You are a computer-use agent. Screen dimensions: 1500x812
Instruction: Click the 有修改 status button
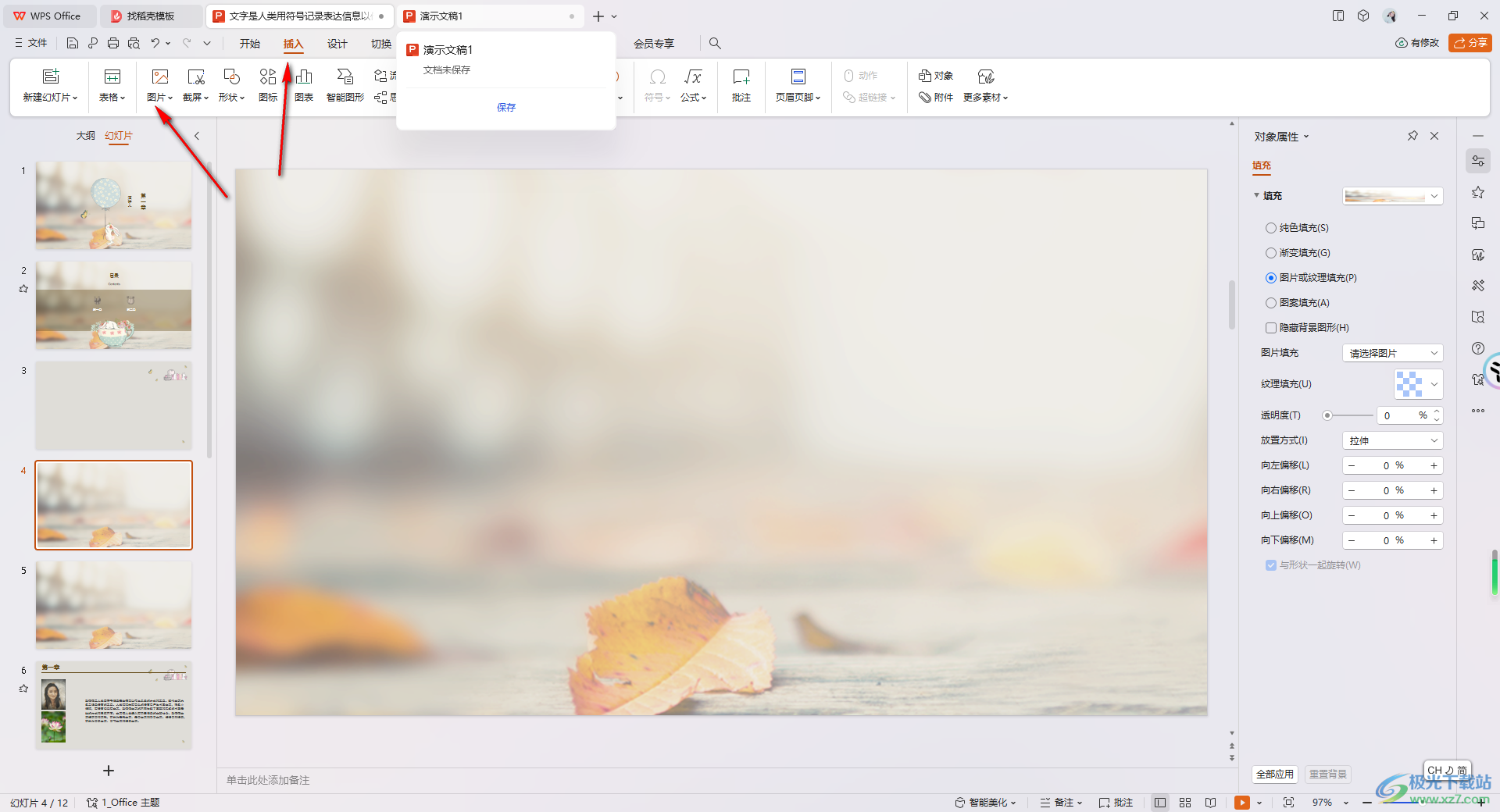coord(1417,43)
